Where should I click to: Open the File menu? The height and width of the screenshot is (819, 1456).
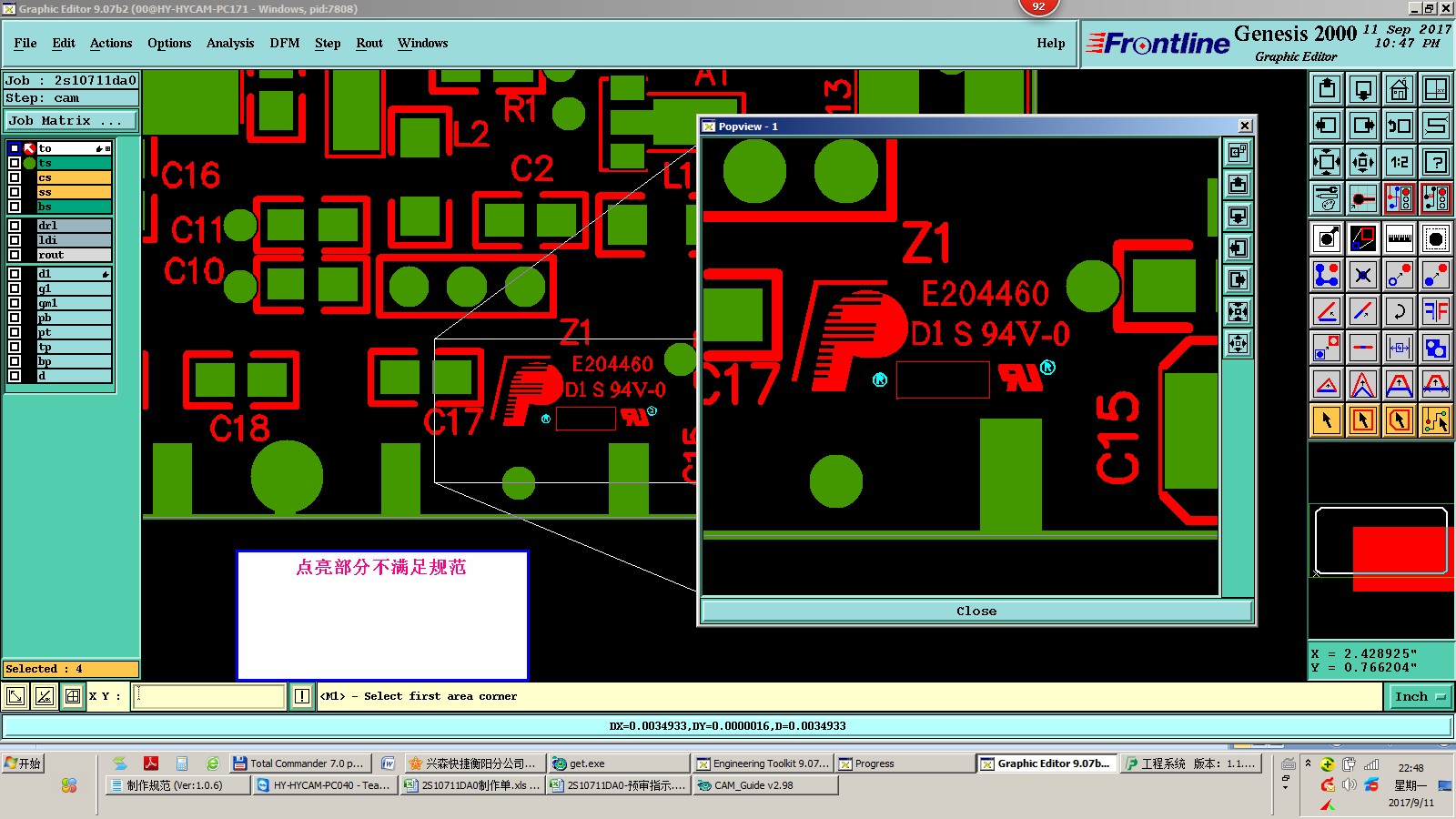click(25, 43)
